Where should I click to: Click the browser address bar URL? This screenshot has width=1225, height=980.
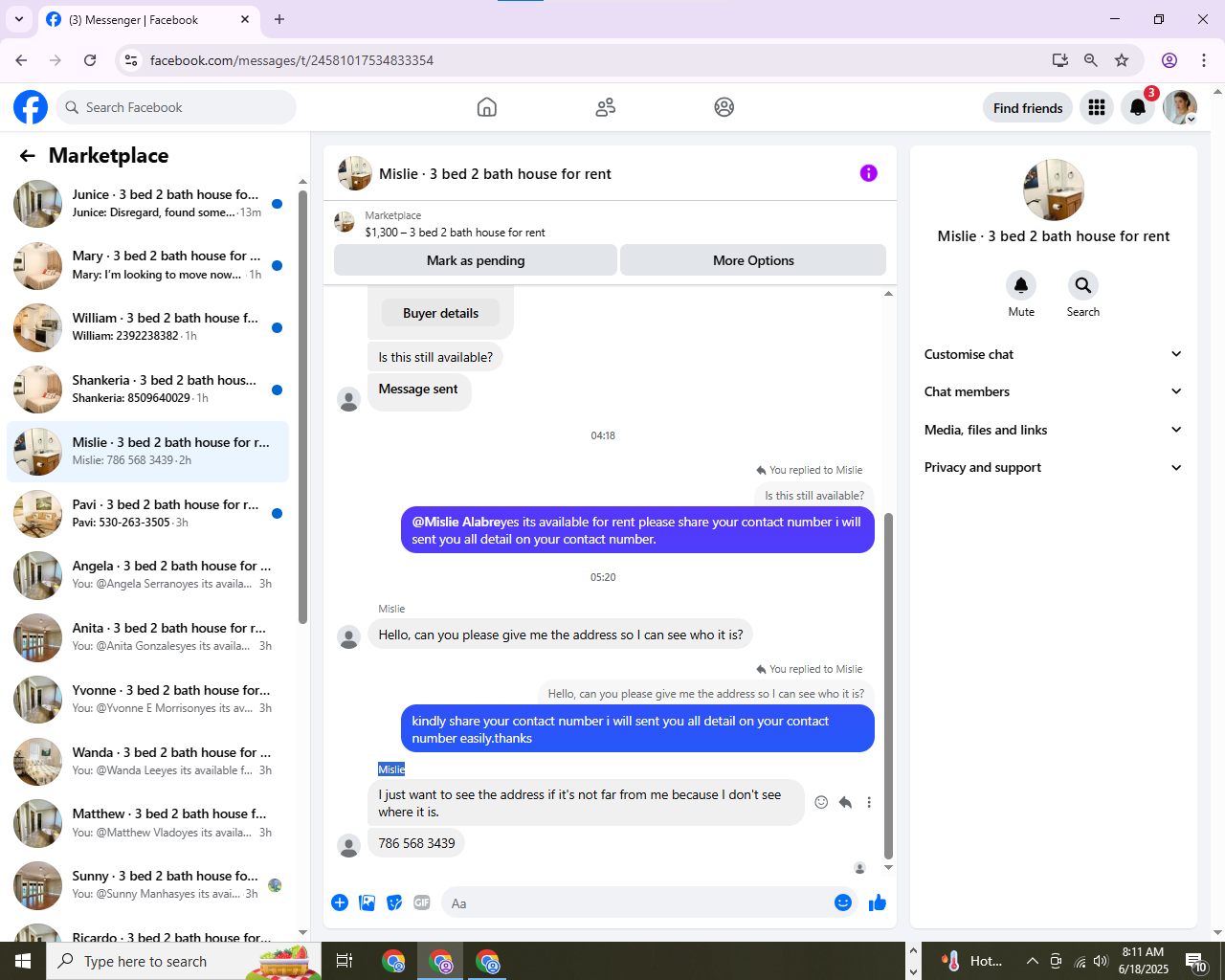click(292, 60)
